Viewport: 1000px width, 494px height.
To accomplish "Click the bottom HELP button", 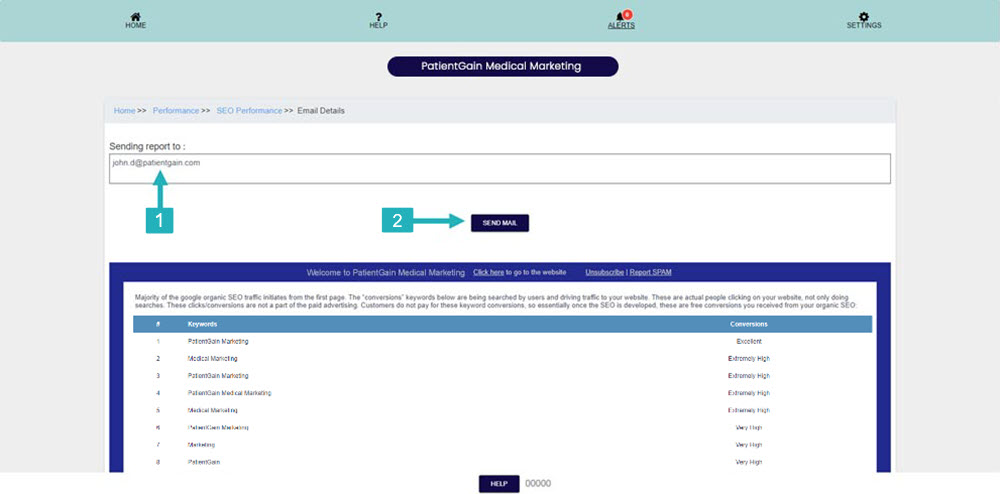I will click(x=499, y=484).
